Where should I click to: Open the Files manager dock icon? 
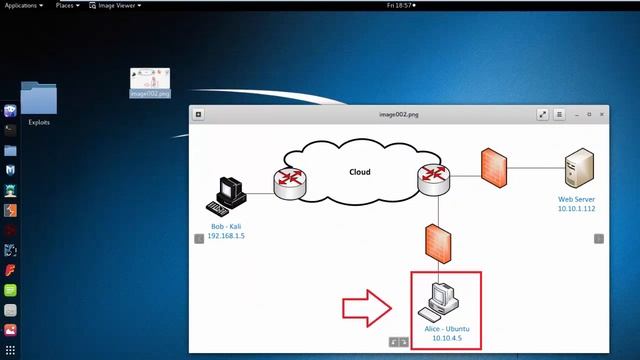click(x=10, y=151)
